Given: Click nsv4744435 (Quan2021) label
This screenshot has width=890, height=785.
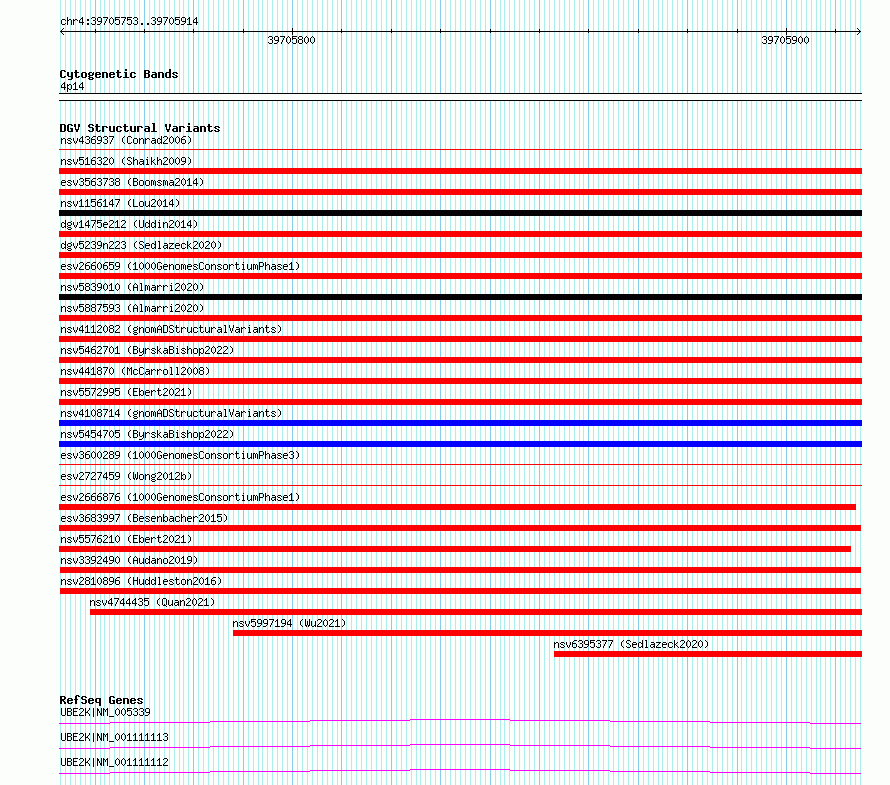Looking at the screenshot, I should 152,602.
